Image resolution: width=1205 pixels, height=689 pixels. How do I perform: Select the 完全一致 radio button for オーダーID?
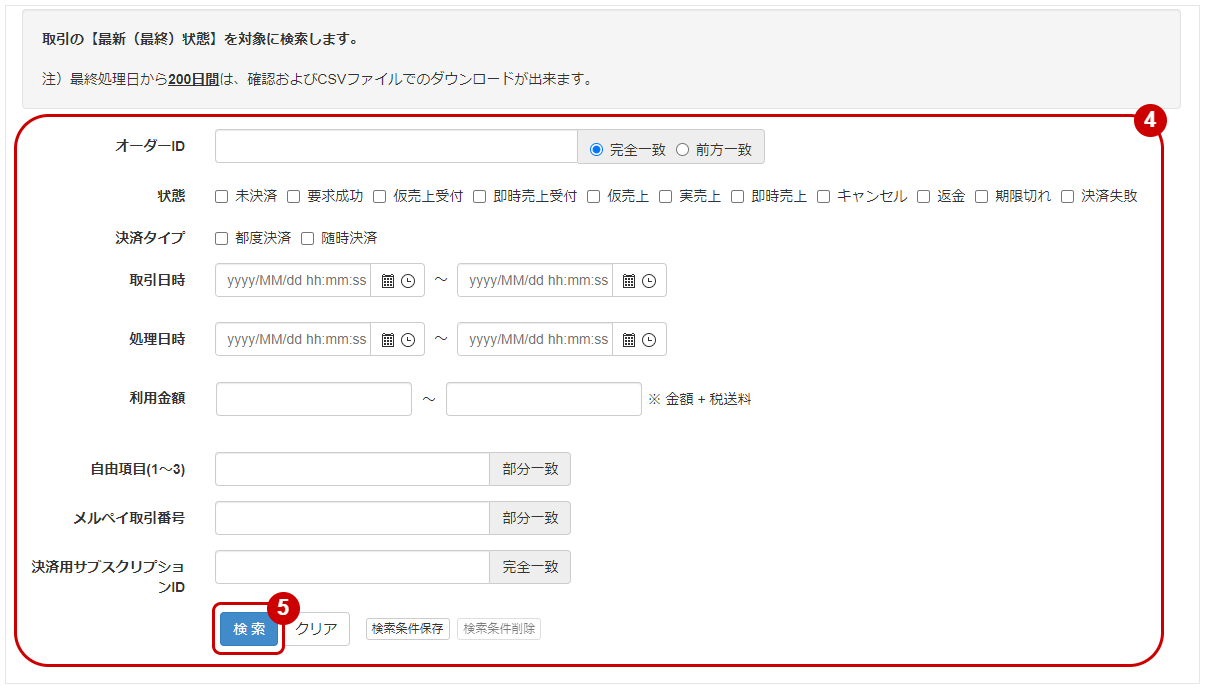597,150
